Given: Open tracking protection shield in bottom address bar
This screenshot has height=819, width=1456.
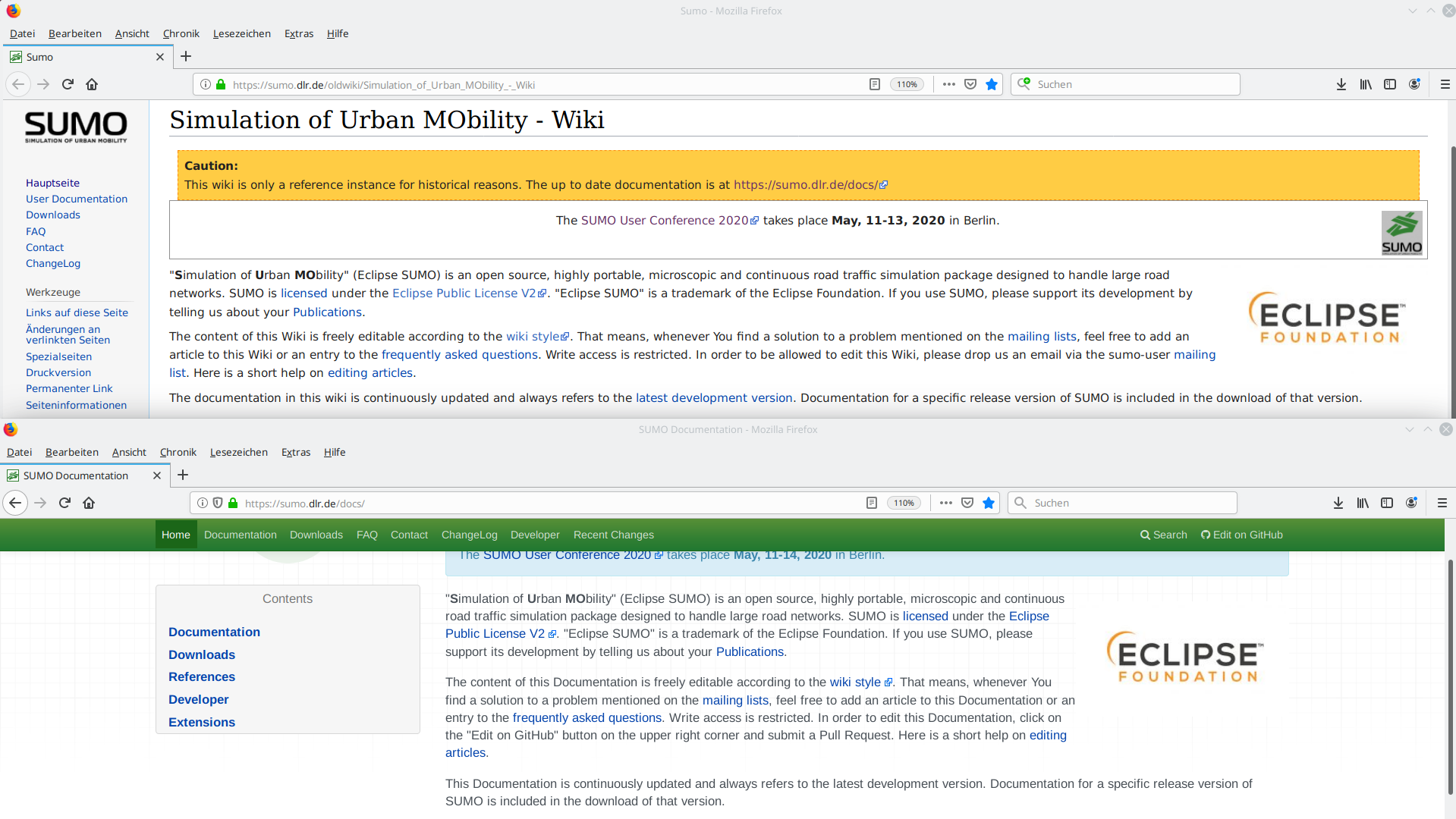Looking at the screenshot, I should pyautogui.click(x=218, y=503).
